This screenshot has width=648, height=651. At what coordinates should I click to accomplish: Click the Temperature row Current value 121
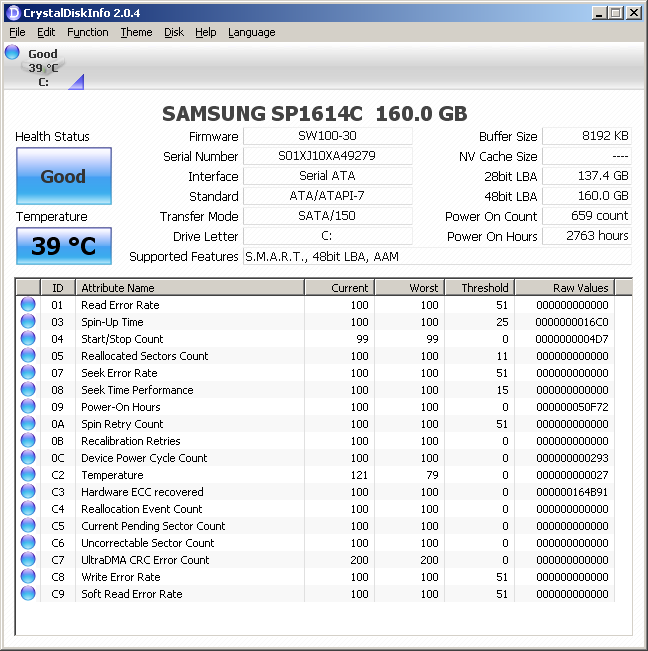click(359, 475)
